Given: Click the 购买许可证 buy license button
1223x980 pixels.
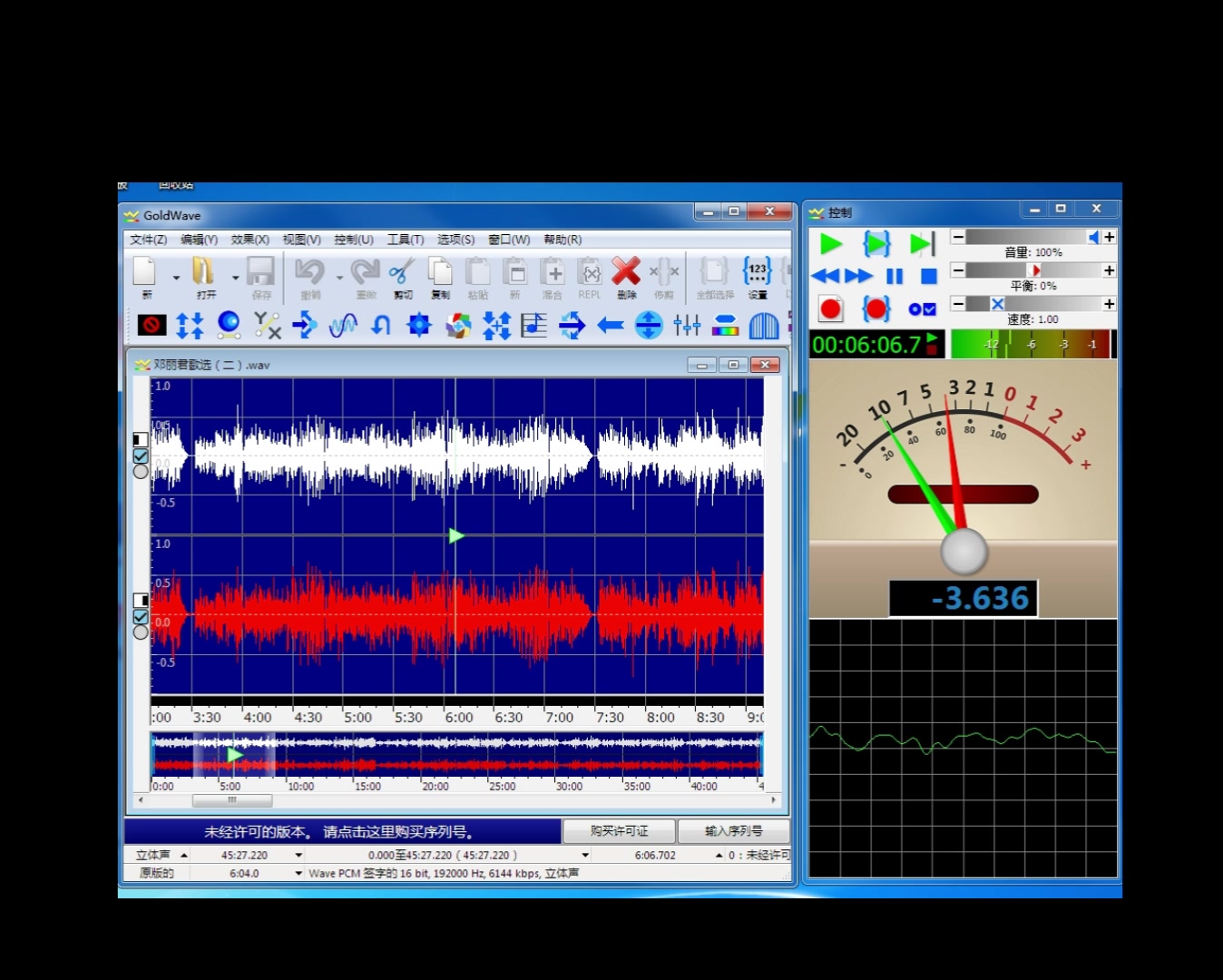Looking at the screenshot, I should point(619,831).
